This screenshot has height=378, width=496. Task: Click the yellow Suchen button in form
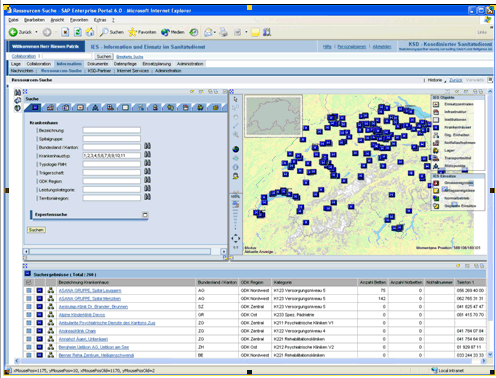[x=36, y=230]
